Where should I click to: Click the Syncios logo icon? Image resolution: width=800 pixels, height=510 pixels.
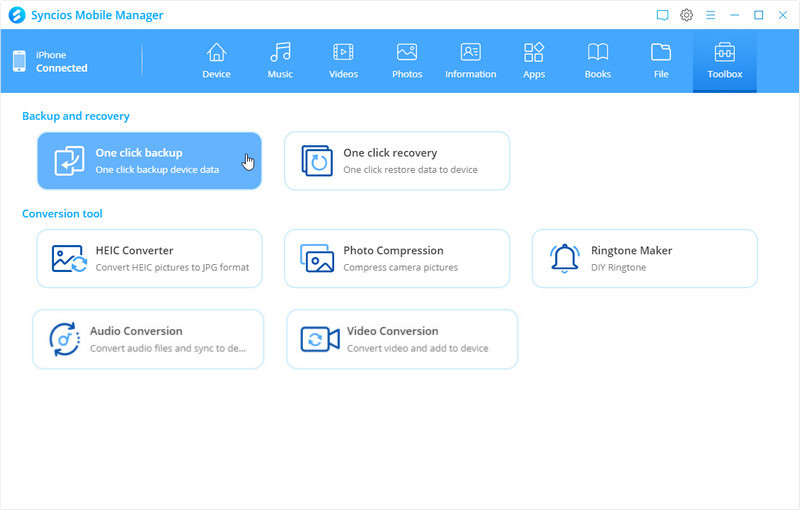tap(17, 15)
